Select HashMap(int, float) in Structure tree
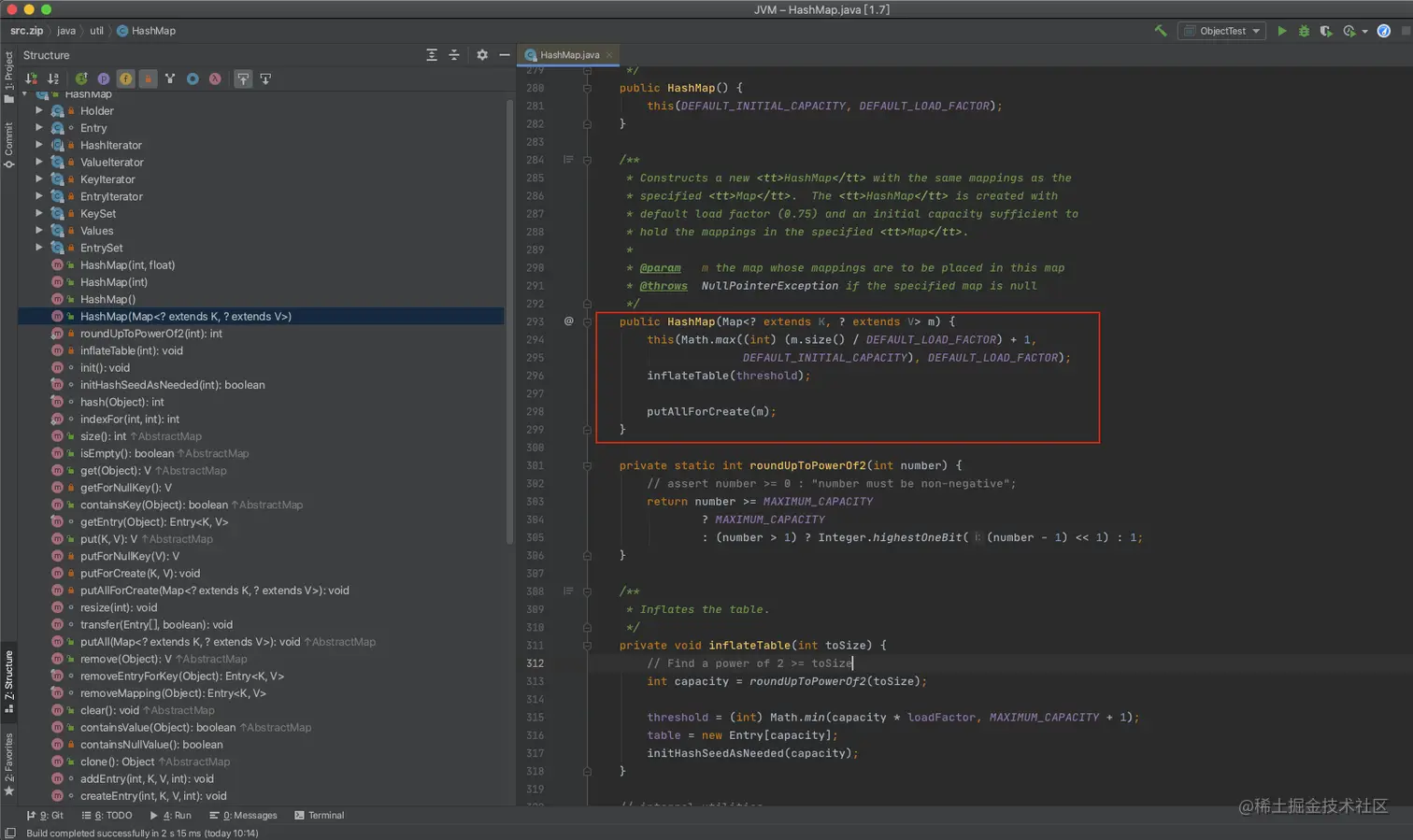Image resolution: width=1413 pixels, height=840 pixels. click(127, 265)
